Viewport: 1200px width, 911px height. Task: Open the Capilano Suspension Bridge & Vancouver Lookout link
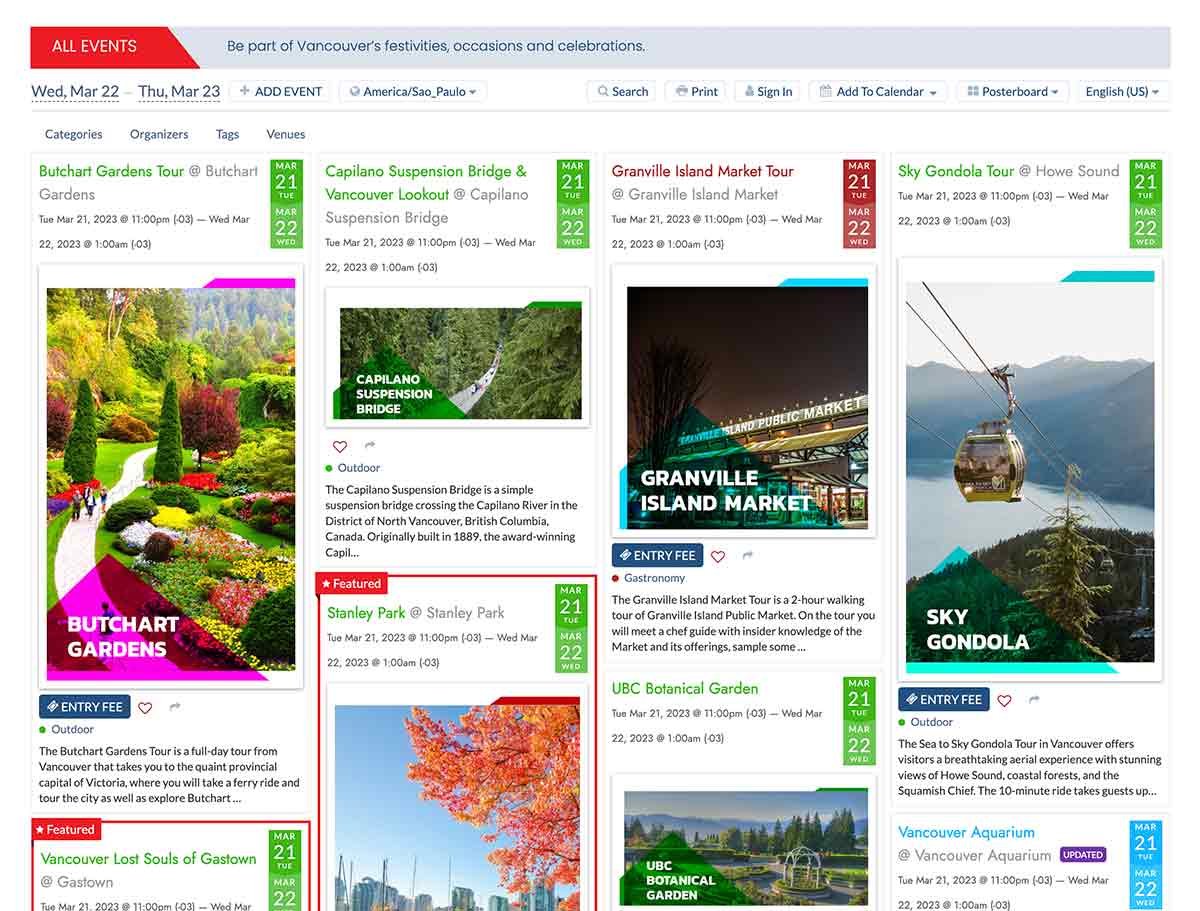[425, 182]
